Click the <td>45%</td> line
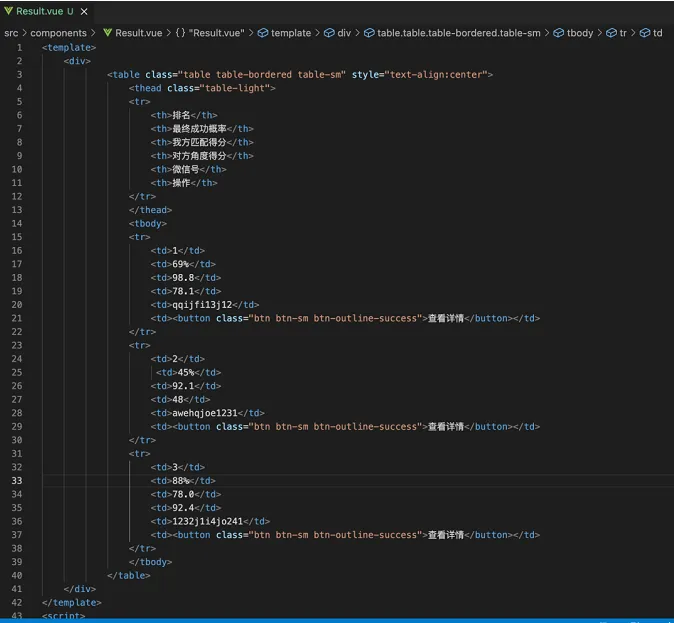Screen dimensions: 674x623 tap(188, 373)
